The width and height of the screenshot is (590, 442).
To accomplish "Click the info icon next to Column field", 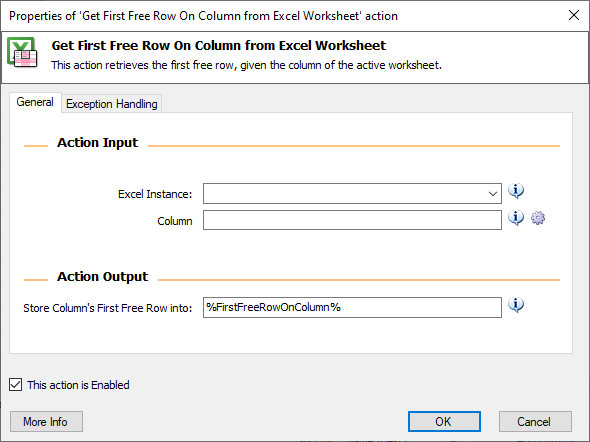I will click(516, 218).
